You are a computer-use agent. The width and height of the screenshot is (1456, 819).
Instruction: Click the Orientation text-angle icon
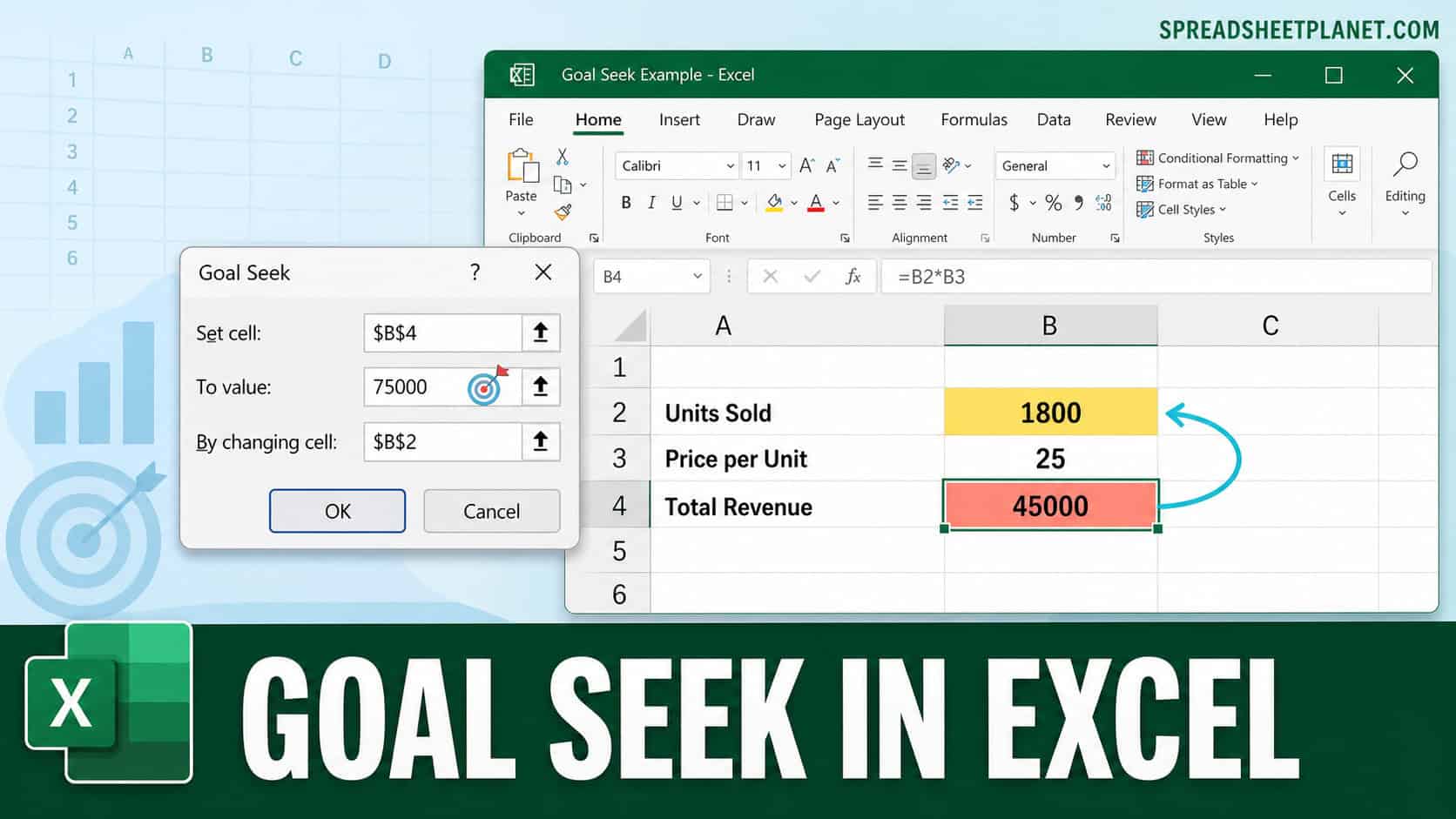[x=952, y=164]
